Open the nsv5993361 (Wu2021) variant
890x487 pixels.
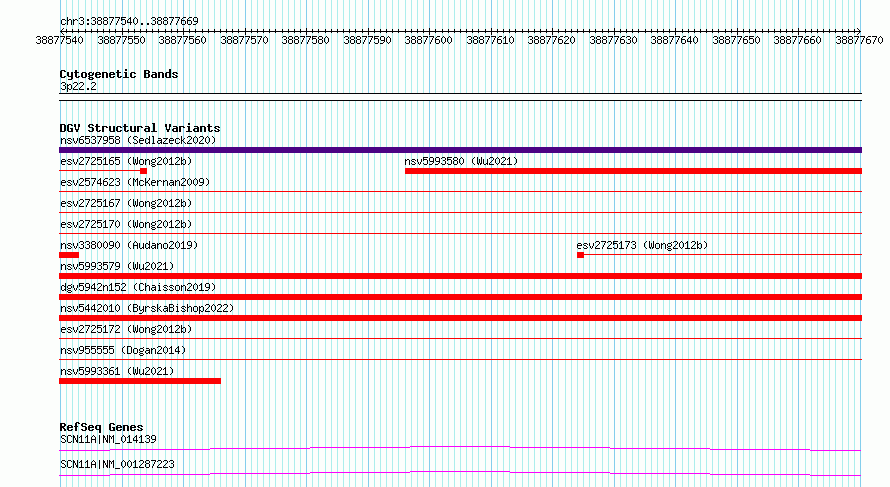pos(117,371)
